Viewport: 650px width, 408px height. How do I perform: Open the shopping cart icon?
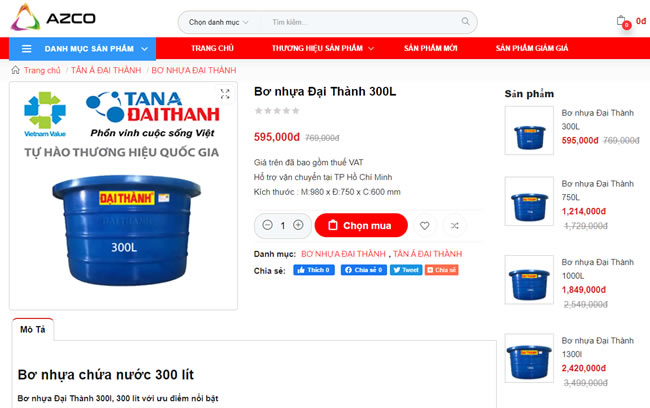click(x=622, y=21)
